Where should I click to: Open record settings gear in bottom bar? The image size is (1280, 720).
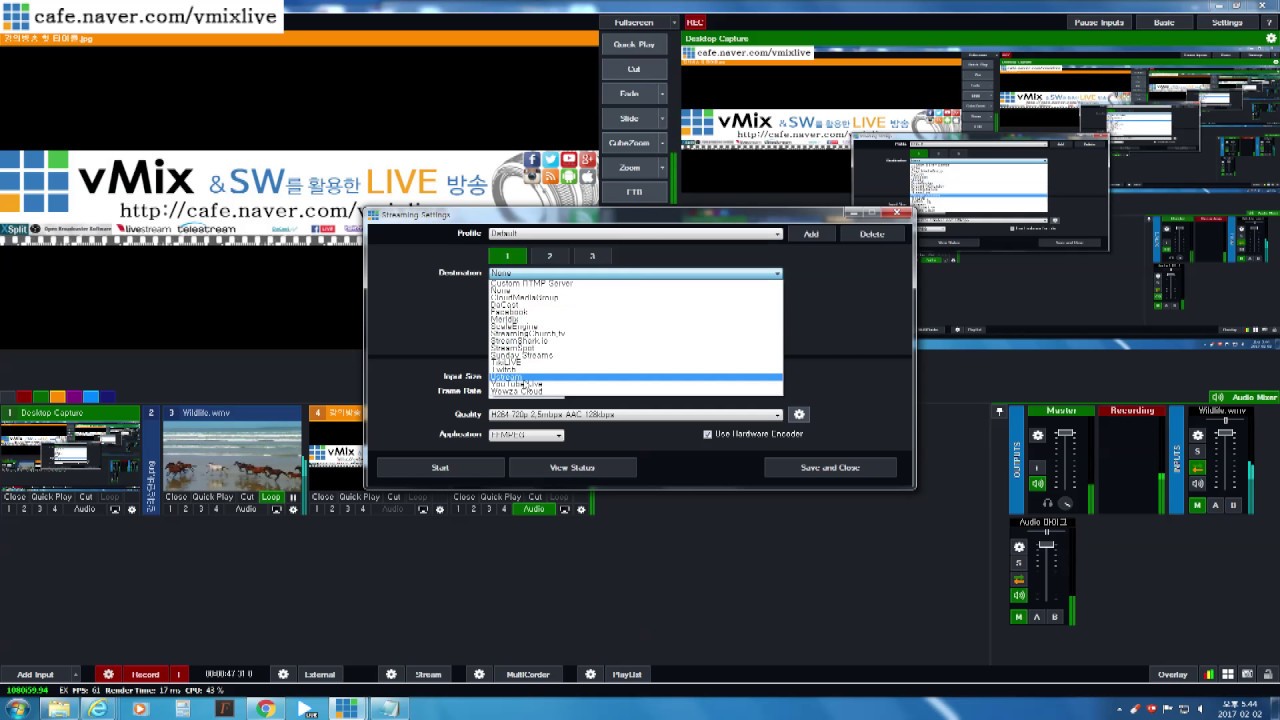pyautogui.click(x=108, y=674)
